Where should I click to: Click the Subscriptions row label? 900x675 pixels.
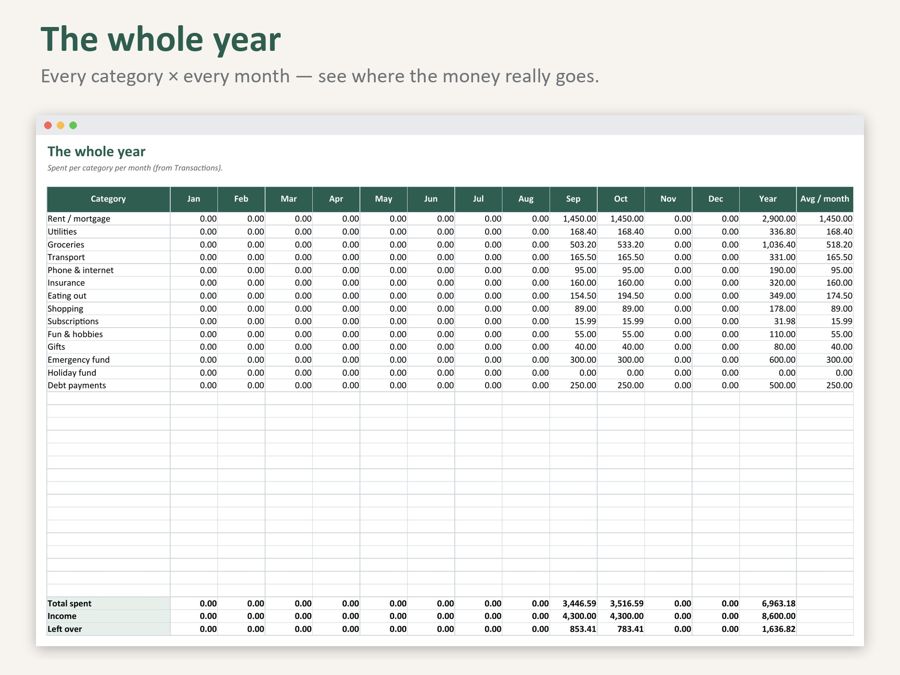(x=73, y=321)
